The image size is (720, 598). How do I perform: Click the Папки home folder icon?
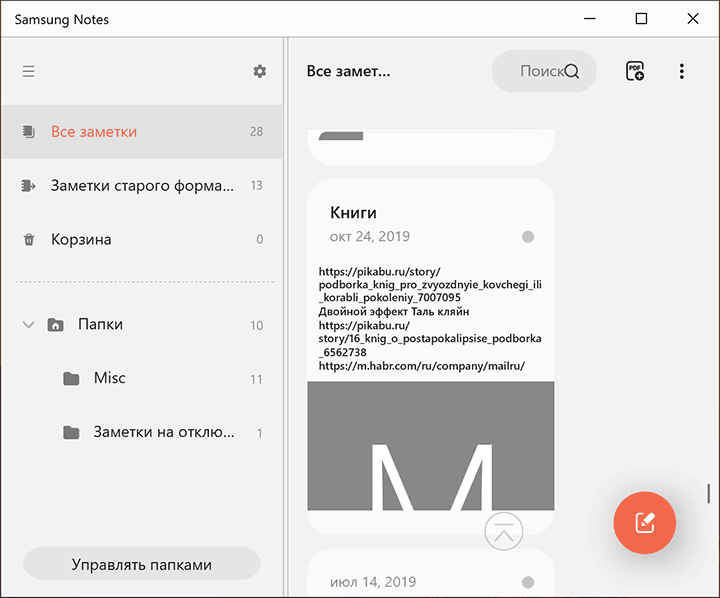tap(56, 325)
